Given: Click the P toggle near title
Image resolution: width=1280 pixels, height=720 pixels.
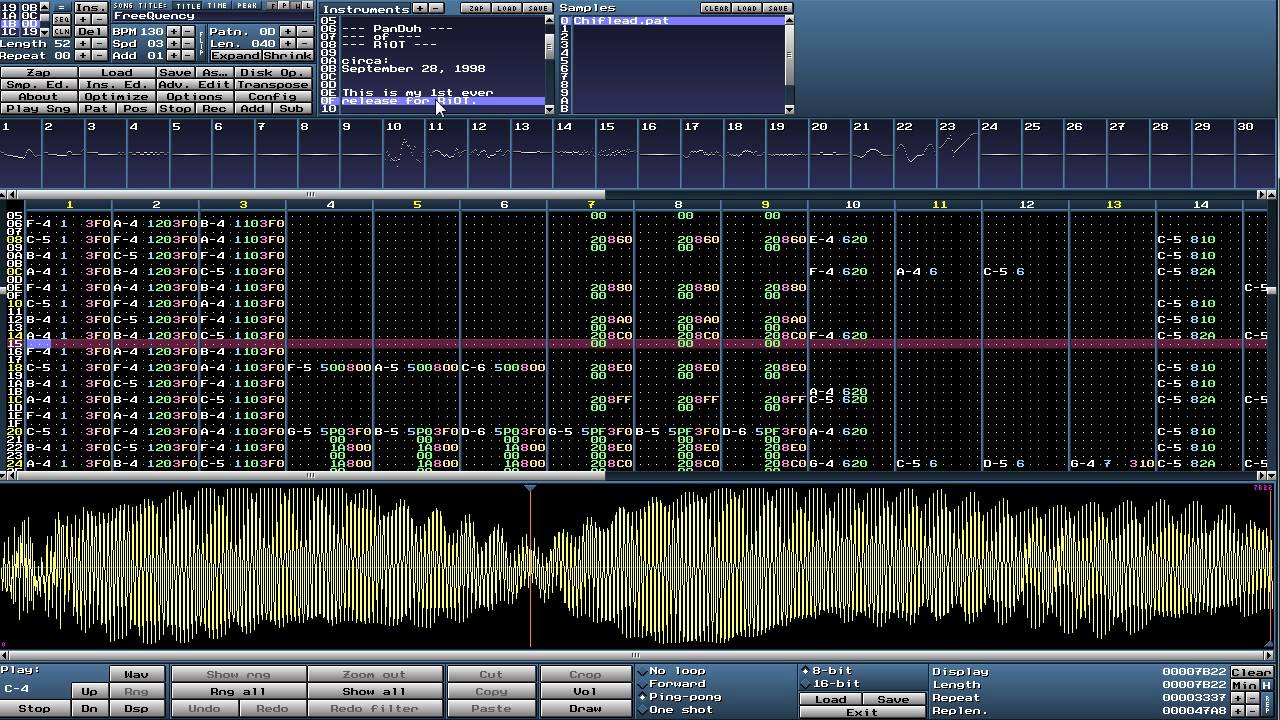Looking at the screenshot, I should pyautogui.click(x=284, y=5).
